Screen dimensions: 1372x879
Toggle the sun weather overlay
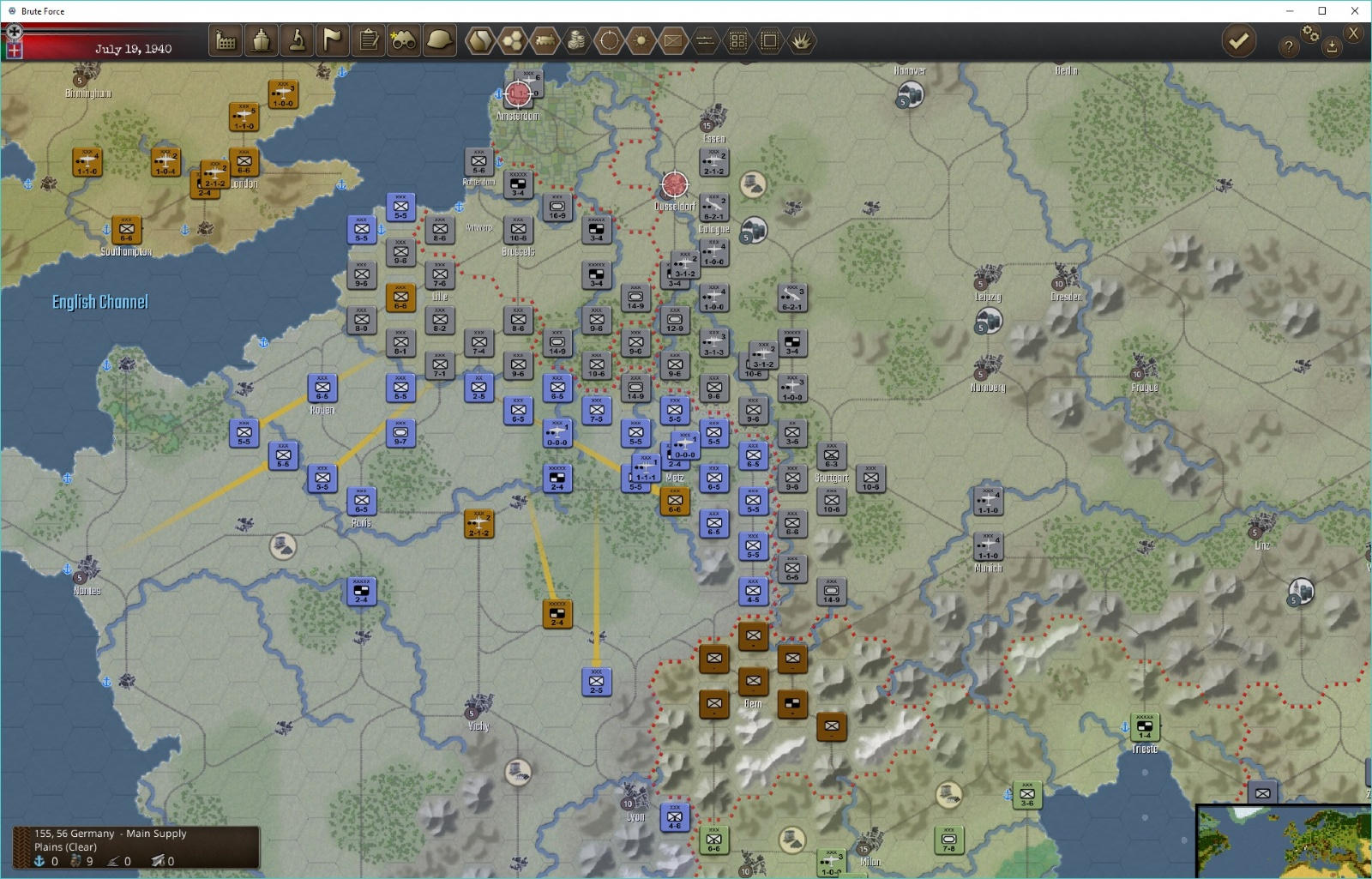[x=641, y=40]
